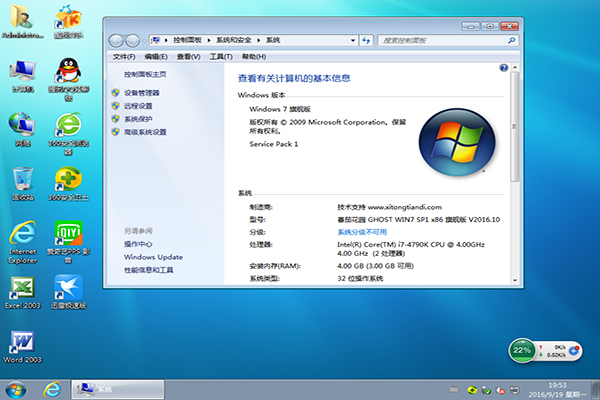Open the 操作中心 (Action Center) link

[138, 244]
